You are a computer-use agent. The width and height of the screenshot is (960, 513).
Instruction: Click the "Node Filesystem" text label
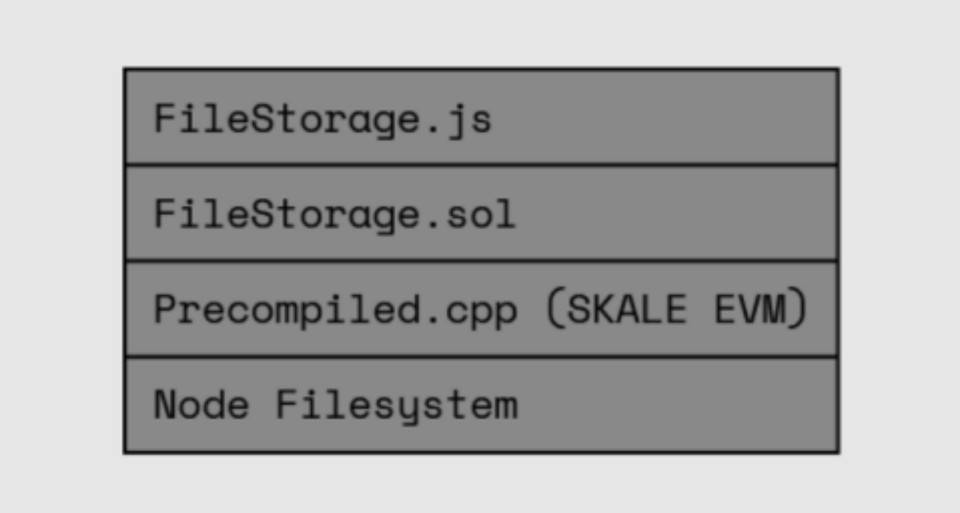click(336, 406)
